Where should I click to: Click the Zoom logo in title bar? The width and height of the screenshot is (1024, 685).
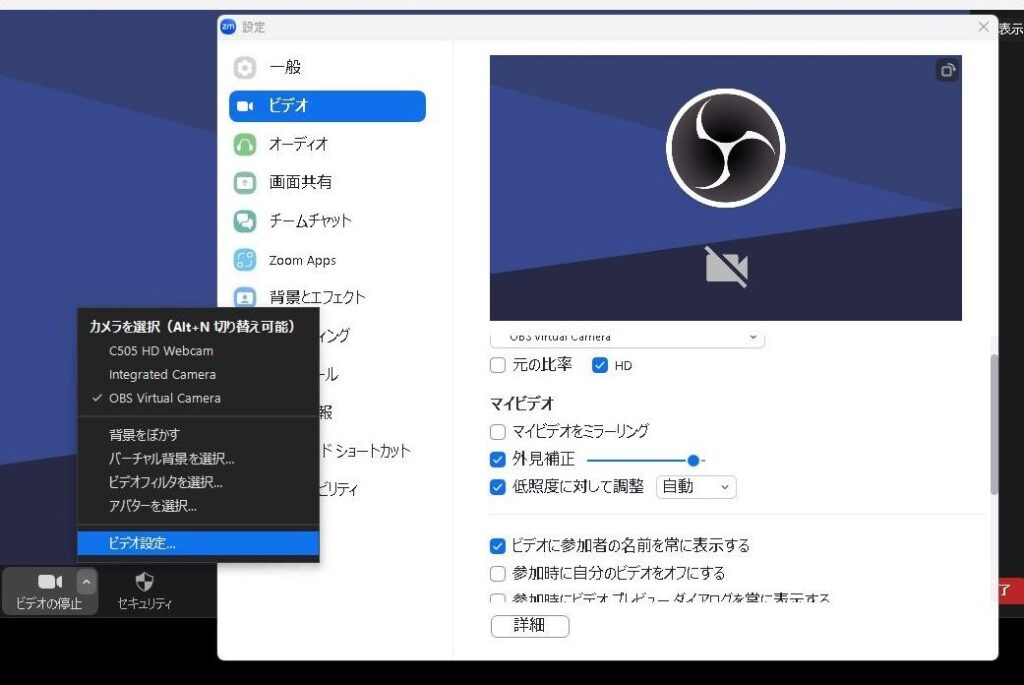coord(228,26)
